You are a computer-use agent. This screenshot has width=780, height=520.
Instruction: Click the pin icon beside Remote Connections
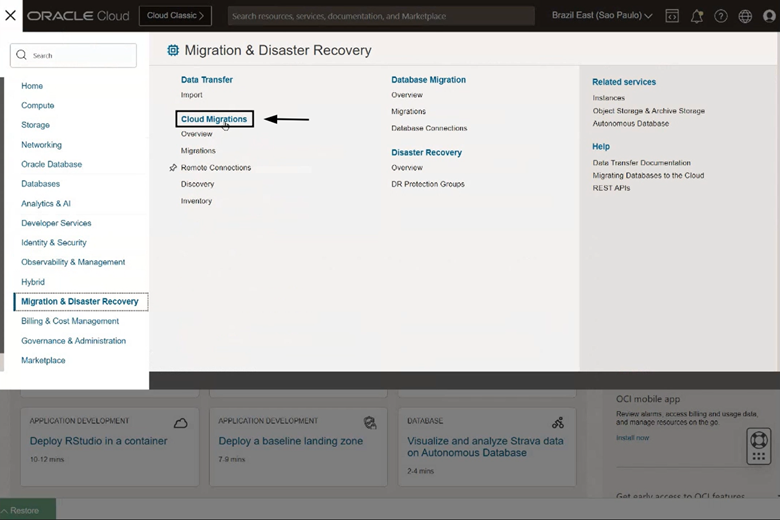point(173,168)
